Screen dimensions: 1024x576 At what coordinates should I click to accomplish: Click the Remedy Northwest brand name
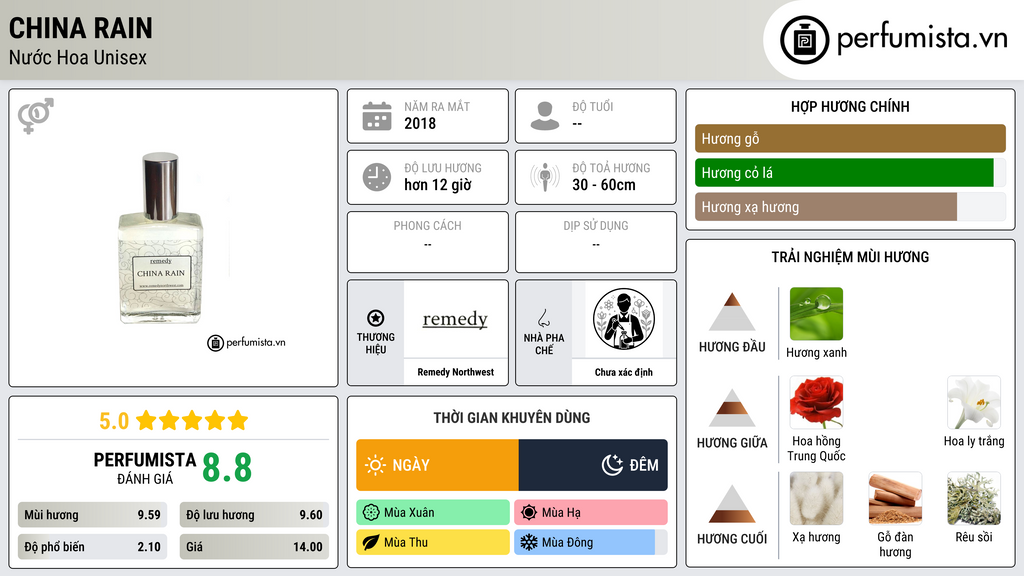tap(455, 372)
